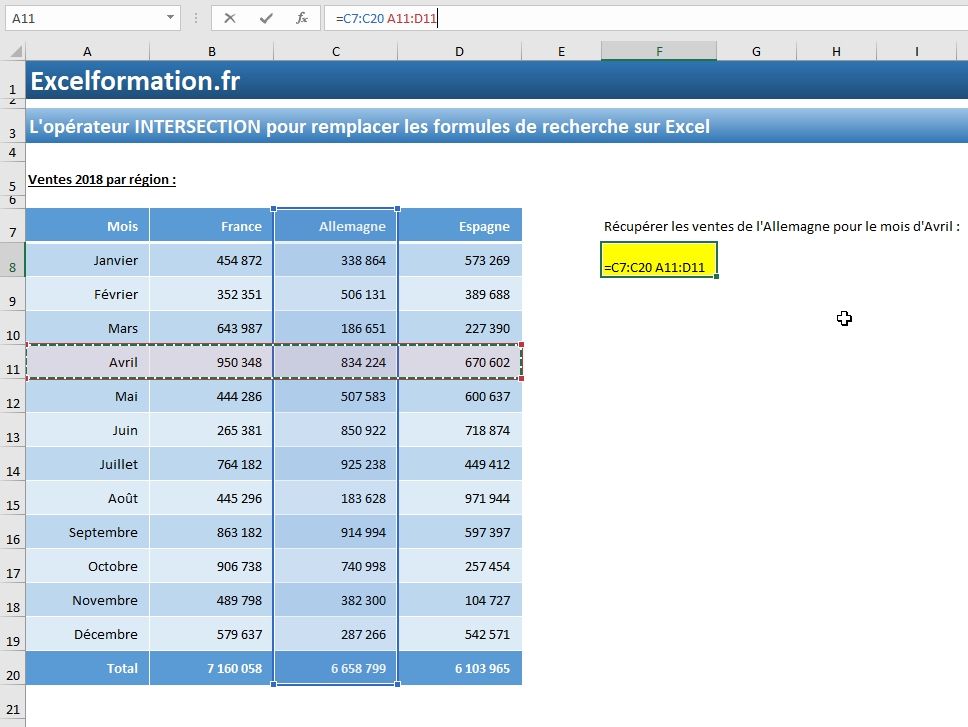Click the 'Mai' month cell
The height and width of the screenshot is (727, 968).
[x=87, y=396]
